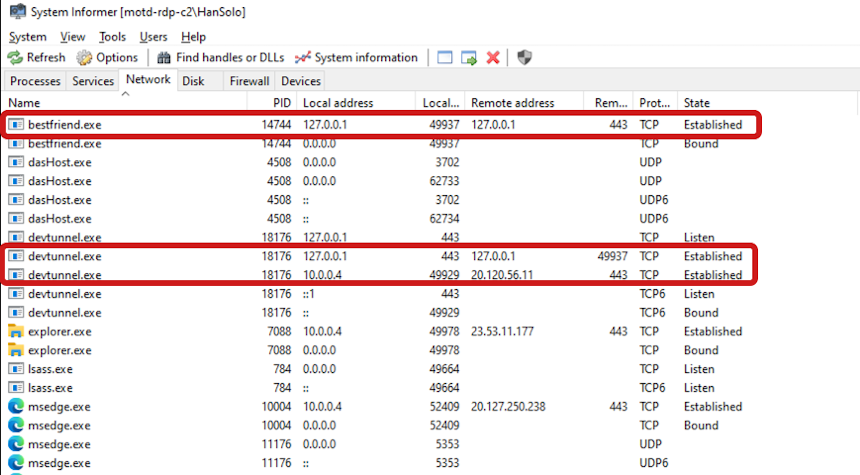This screenshot has width=860, height=475.
Task: Switch to the Firewall tab
Action: click(x=249, y=81)
